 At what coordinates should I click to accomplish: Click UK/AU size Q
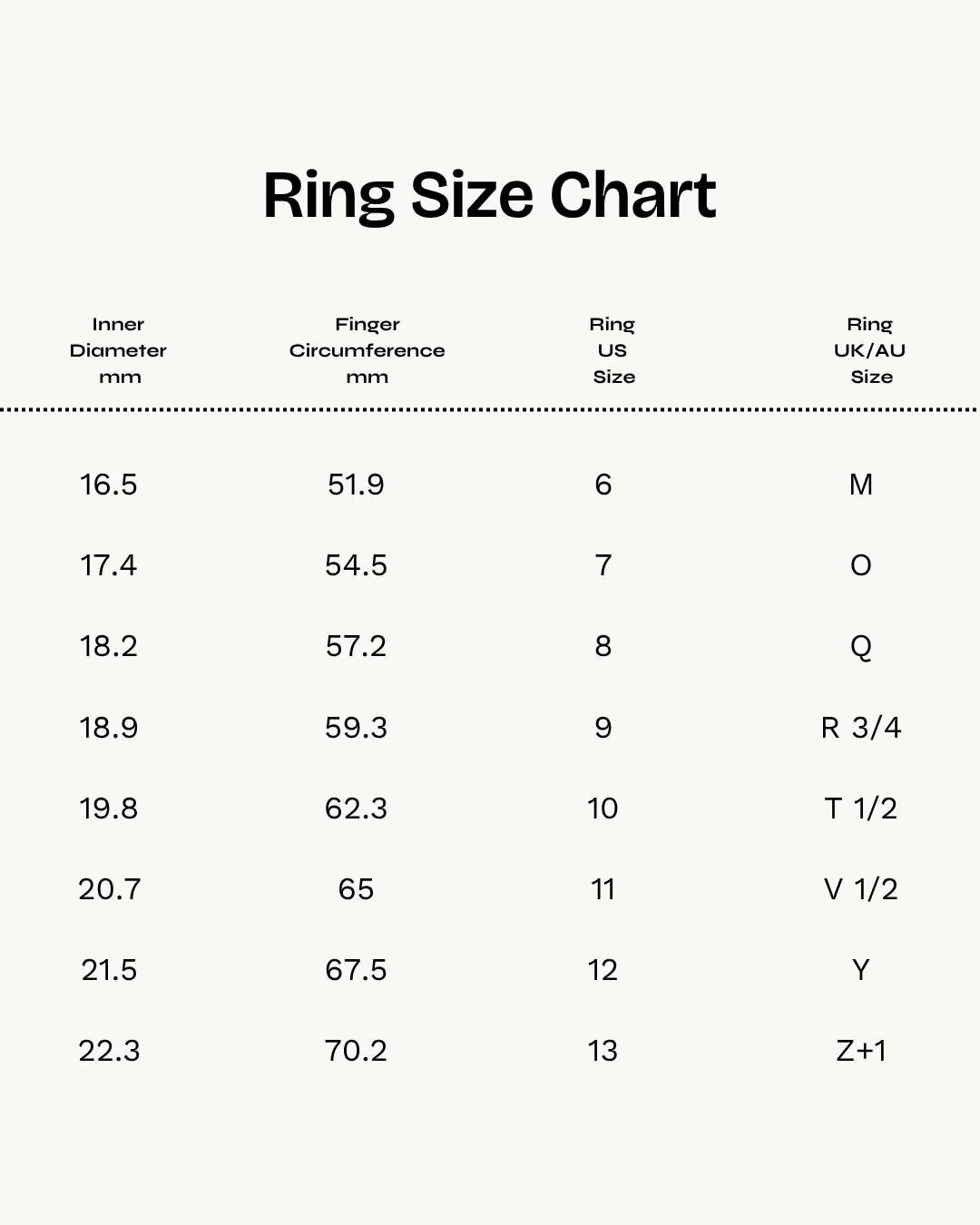coord(860,647)
